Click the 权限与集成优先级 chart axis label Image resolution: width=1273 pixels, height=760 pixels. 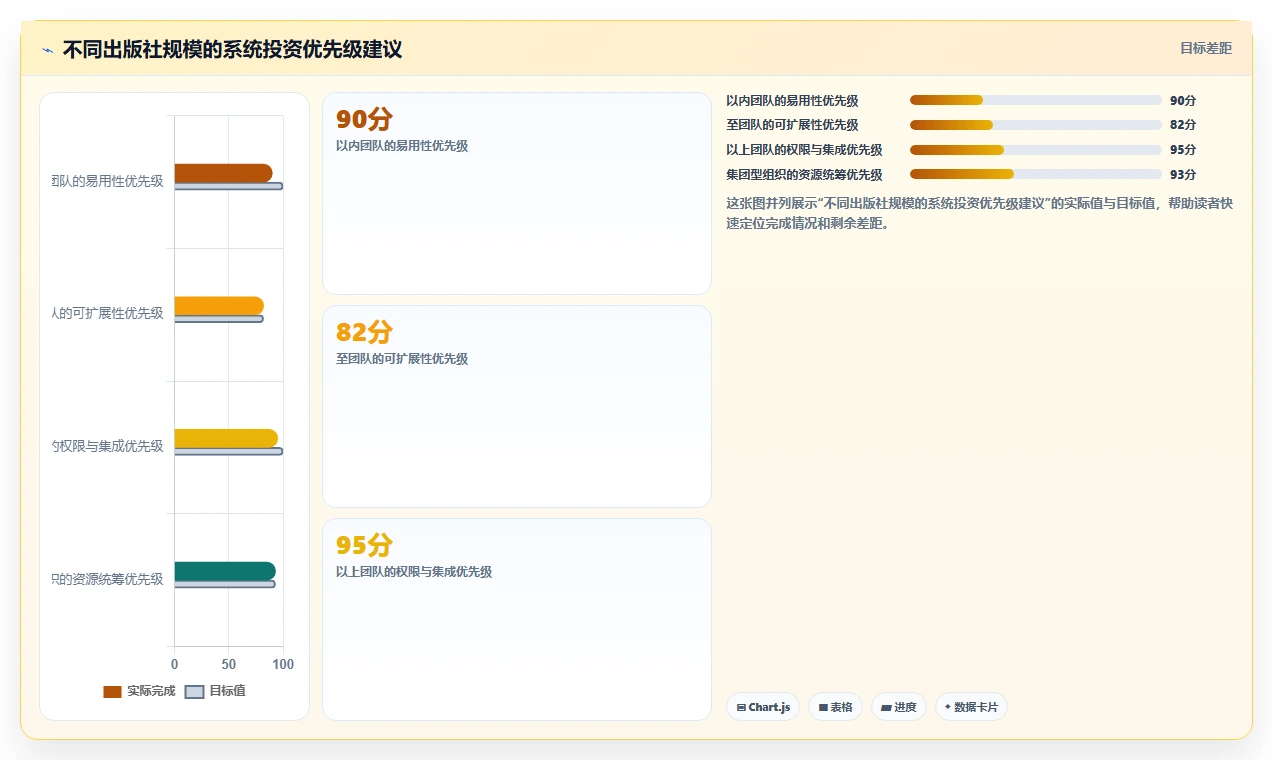coord(108,446)
